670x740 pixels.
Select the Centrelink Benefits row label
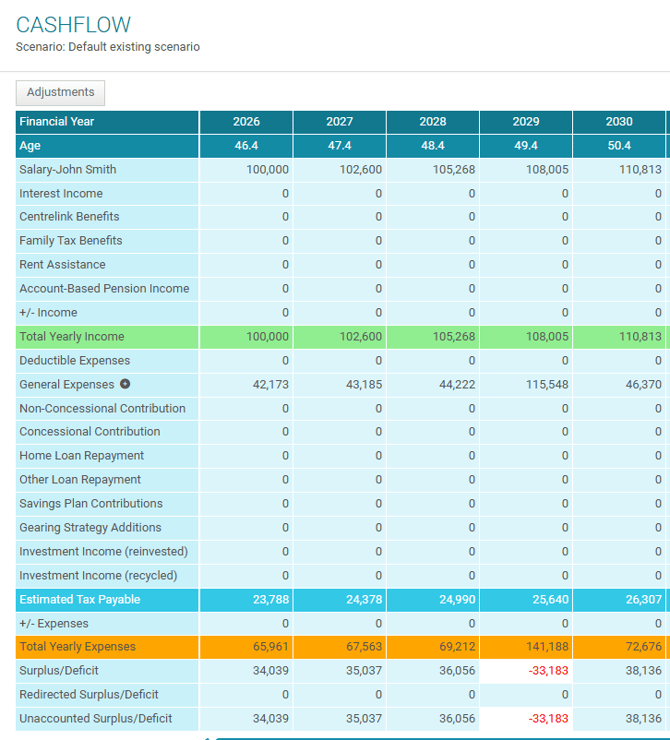(x=69, y=217)
